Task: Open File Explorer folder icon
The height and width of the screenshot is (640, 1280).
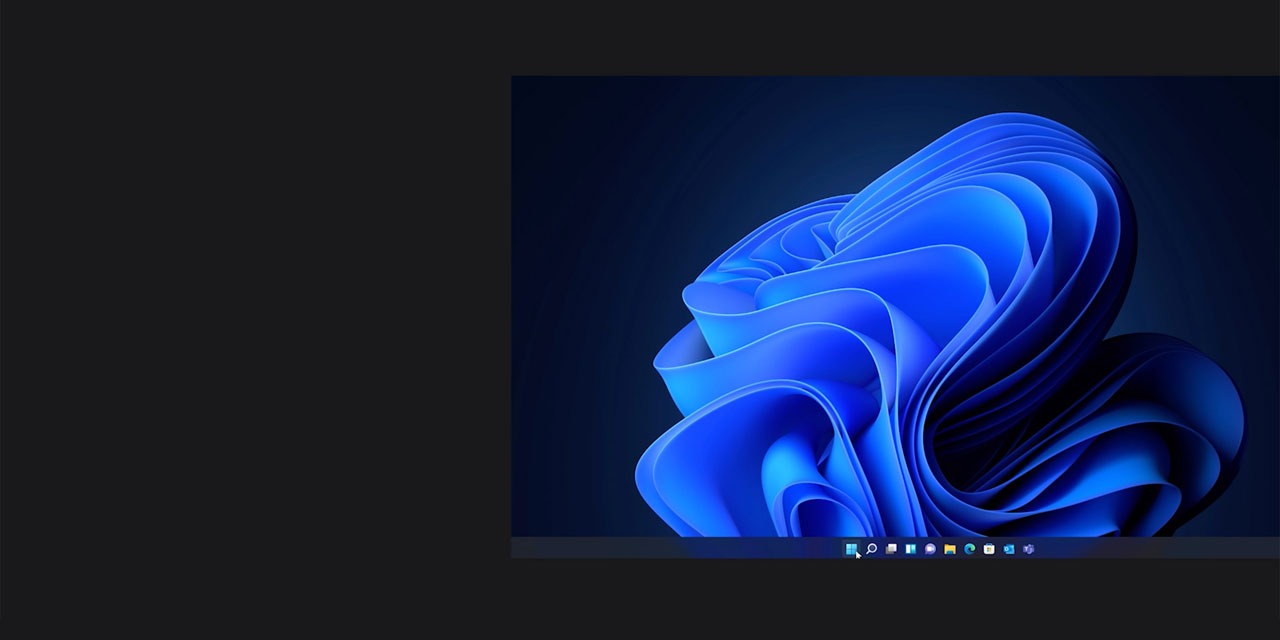Action: pos(950,548)
